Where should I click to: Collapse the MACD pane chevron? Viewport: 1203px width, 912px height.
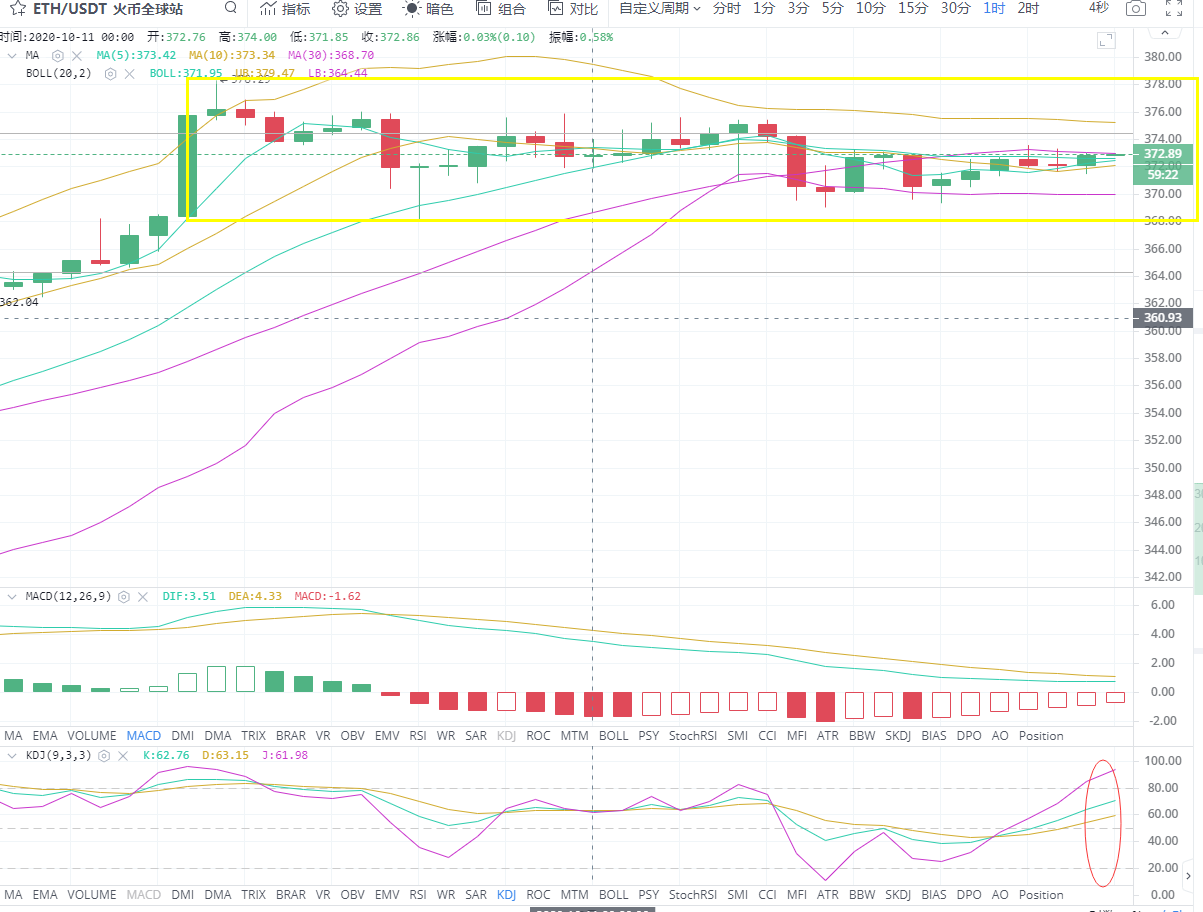click(12, 596)
